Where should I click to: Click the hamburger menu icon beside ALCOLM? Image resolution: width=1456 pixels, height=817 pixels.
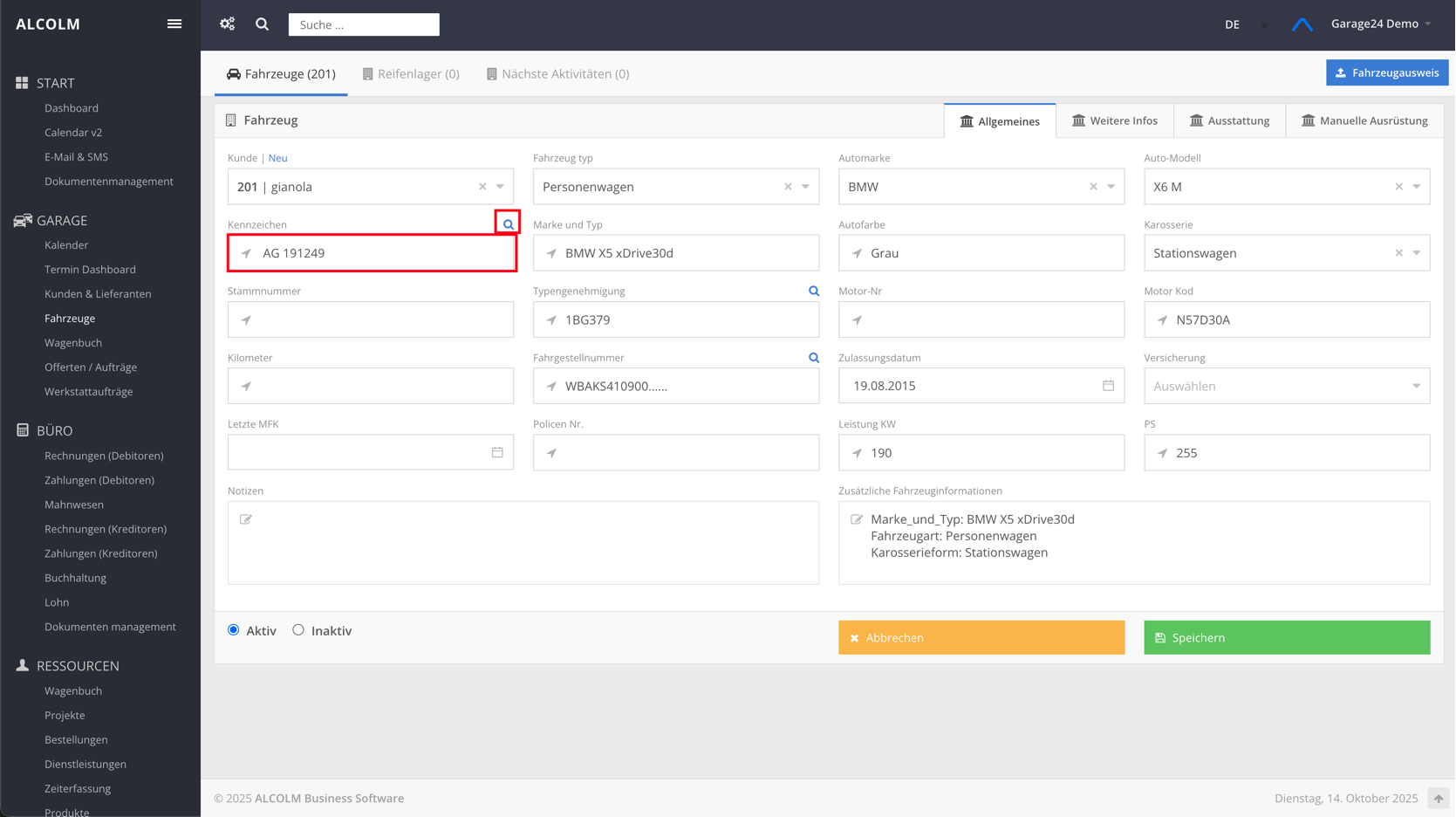coord(174,24)
